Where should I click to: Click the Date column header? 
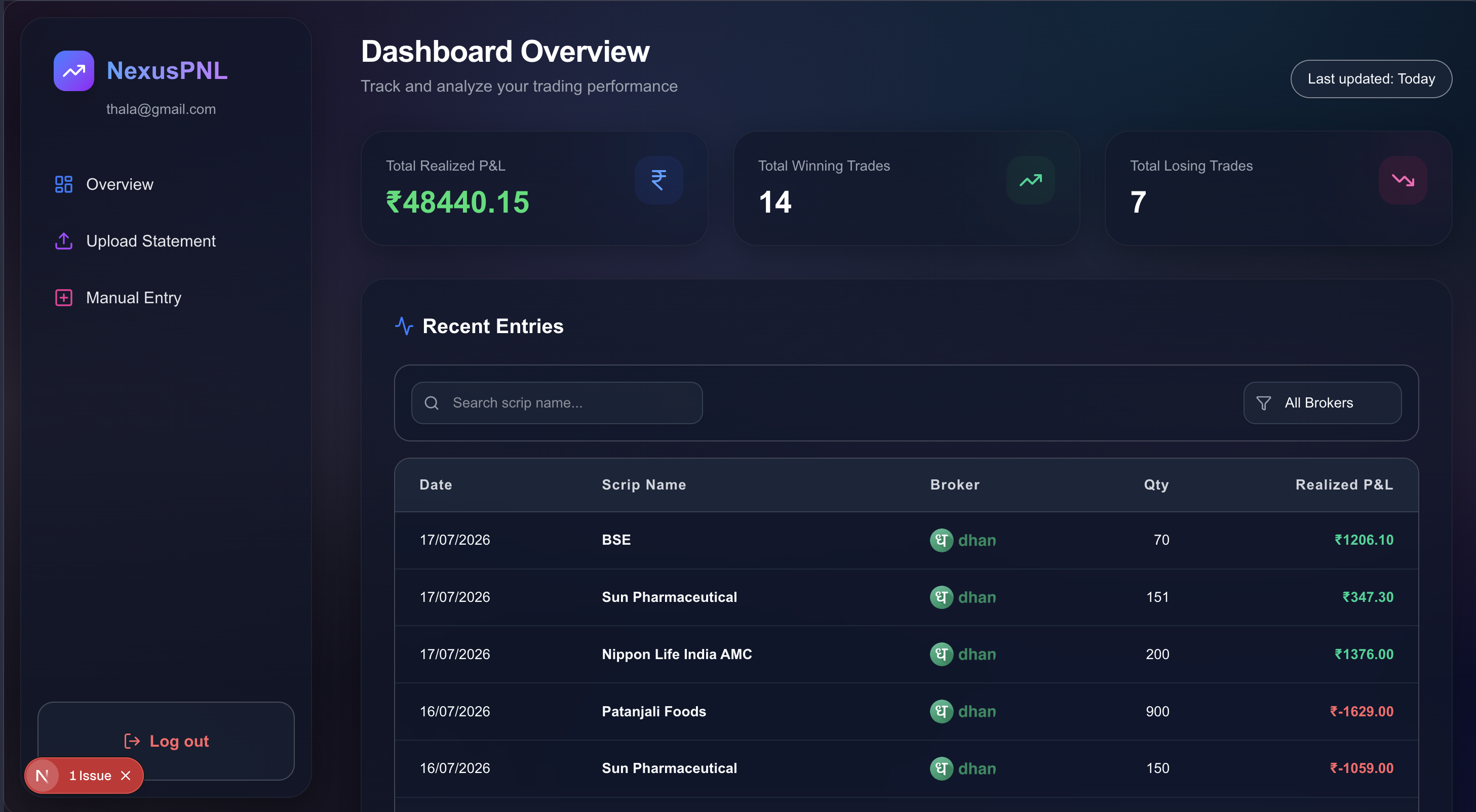[x=436, y=485]
